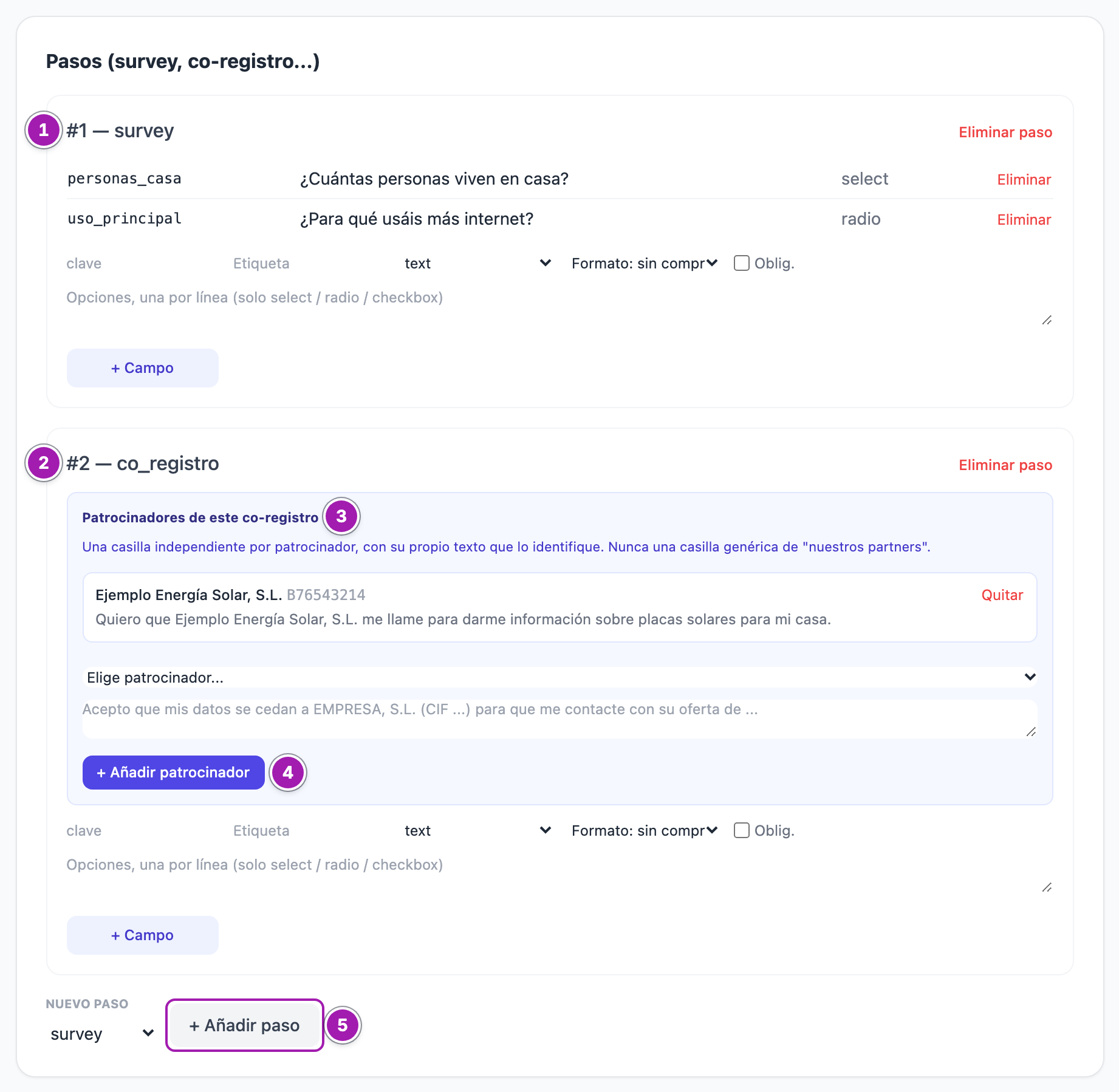Select '¿Para qué usáis más internet?' label
This screenshot has width=1119, height=1092.
417,219
